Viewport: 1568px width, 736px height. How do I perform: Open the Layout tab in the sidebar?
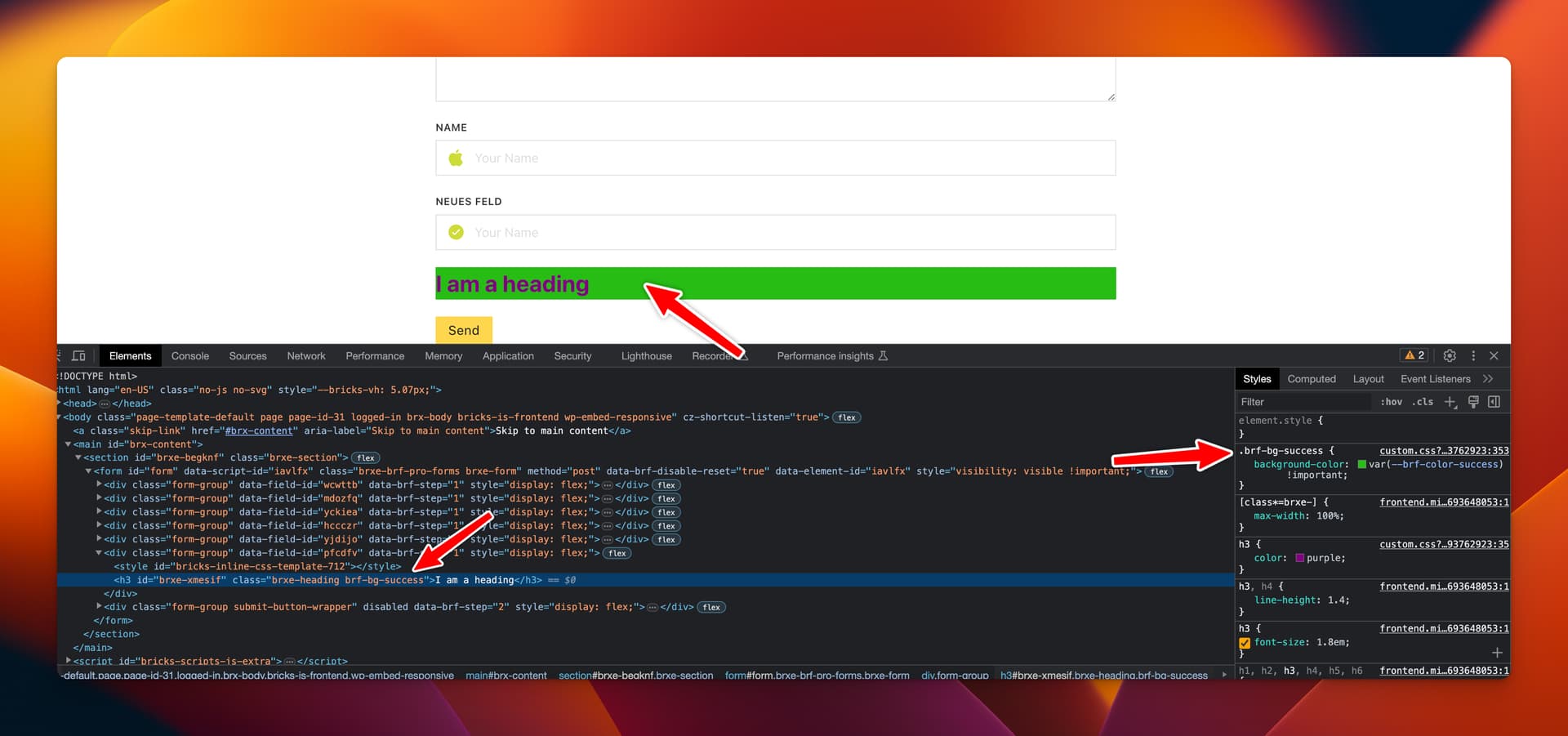coord(1369,379)
